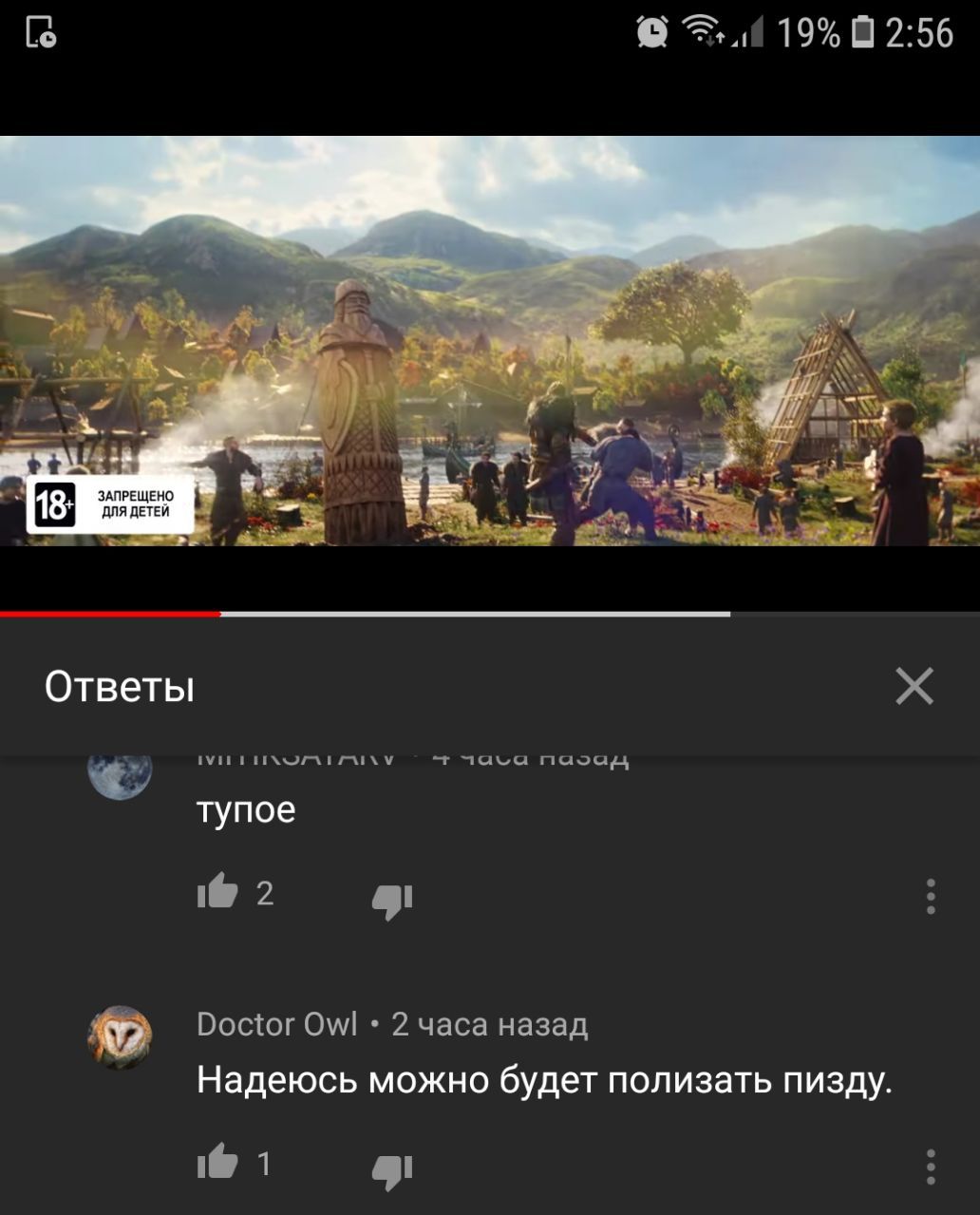Dislike the "тупое" reply
Screen dimensions: 980x1215
[x=392, y=901]
